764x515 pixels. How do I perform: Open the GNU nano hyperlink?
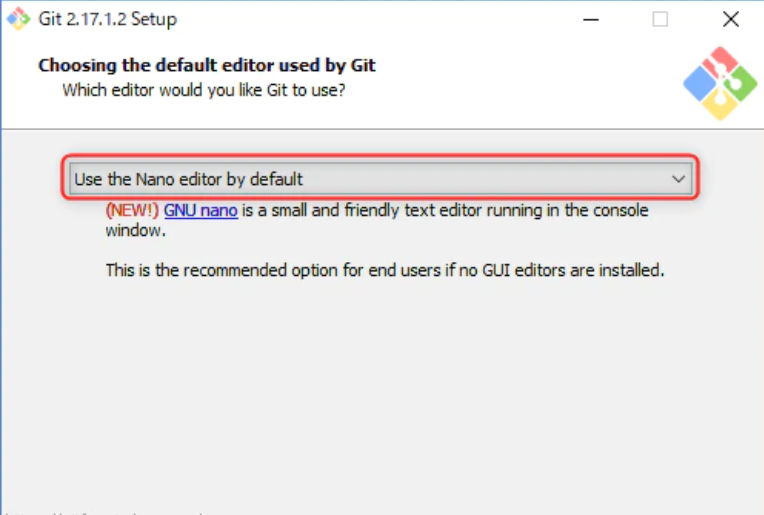201,210
